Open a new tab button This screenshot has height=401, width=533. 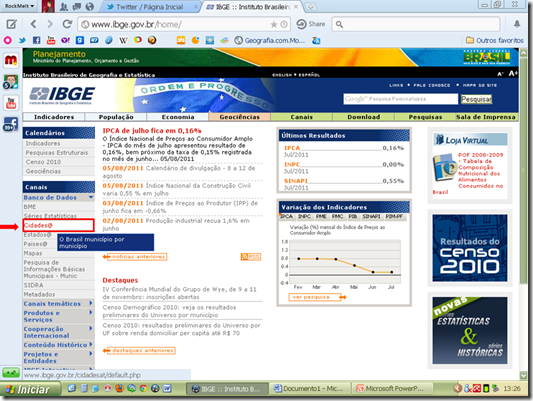310,6
